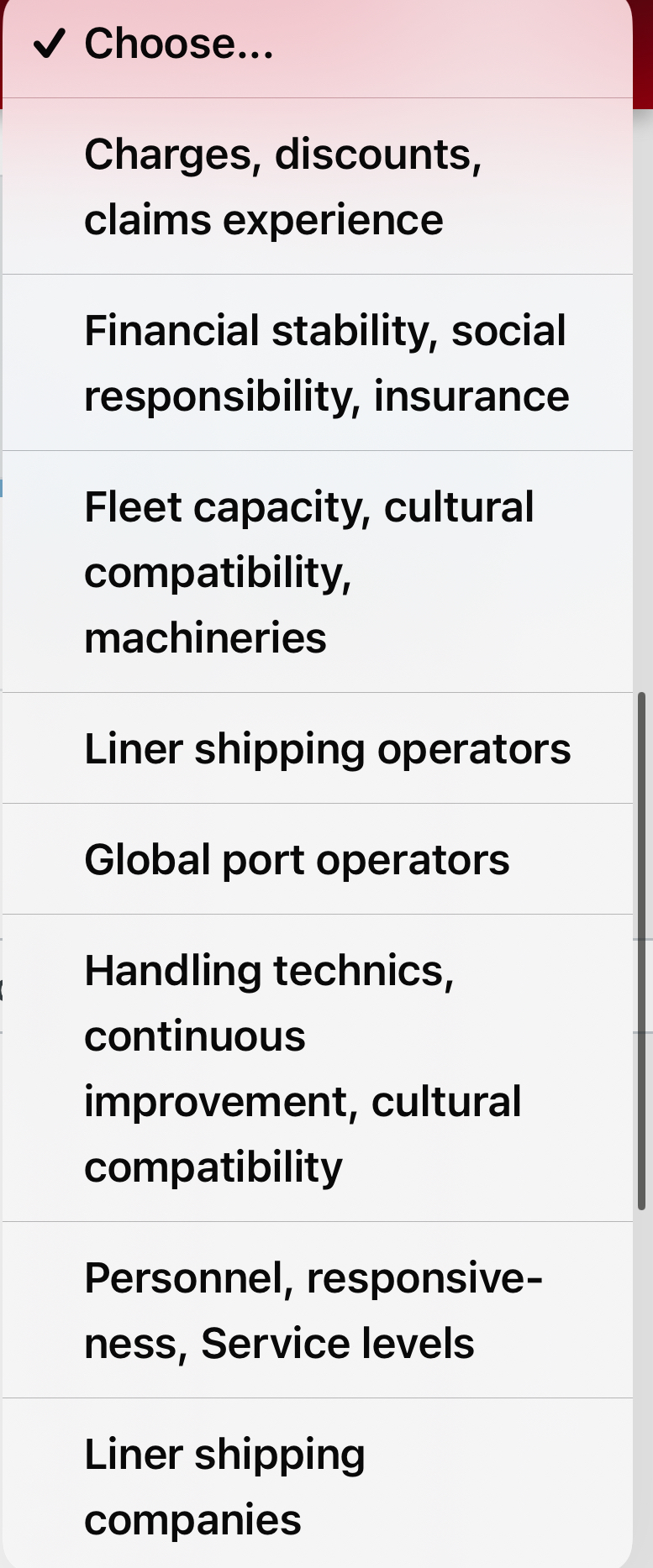Tap the 'responsibility, insurance' line of the Financial option
Image resolution: width=653 pixels, height=1568 pixels.
pyautogui.click(x=327, y=397)
